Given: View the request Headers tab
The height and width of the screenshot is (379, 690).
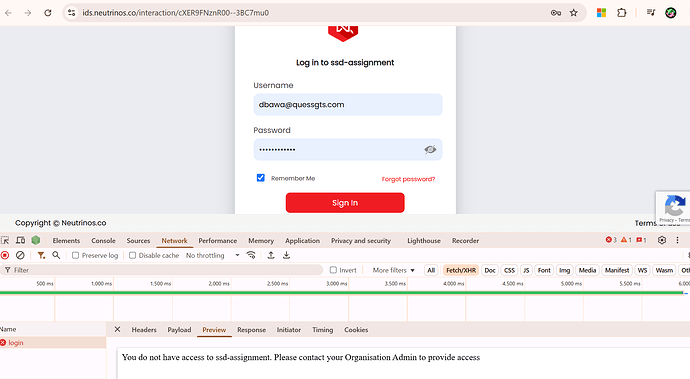Looking at the screenshot, I should click(144, 330).
